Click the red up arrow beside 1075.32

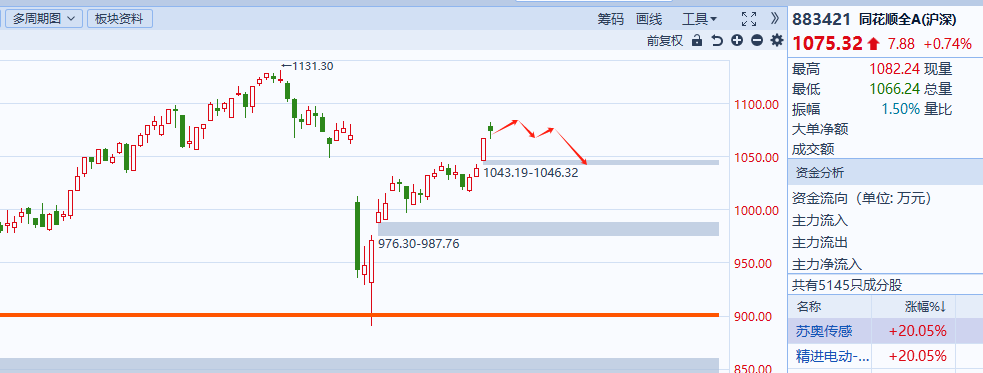pyautogui.click(x=873, y=44)
